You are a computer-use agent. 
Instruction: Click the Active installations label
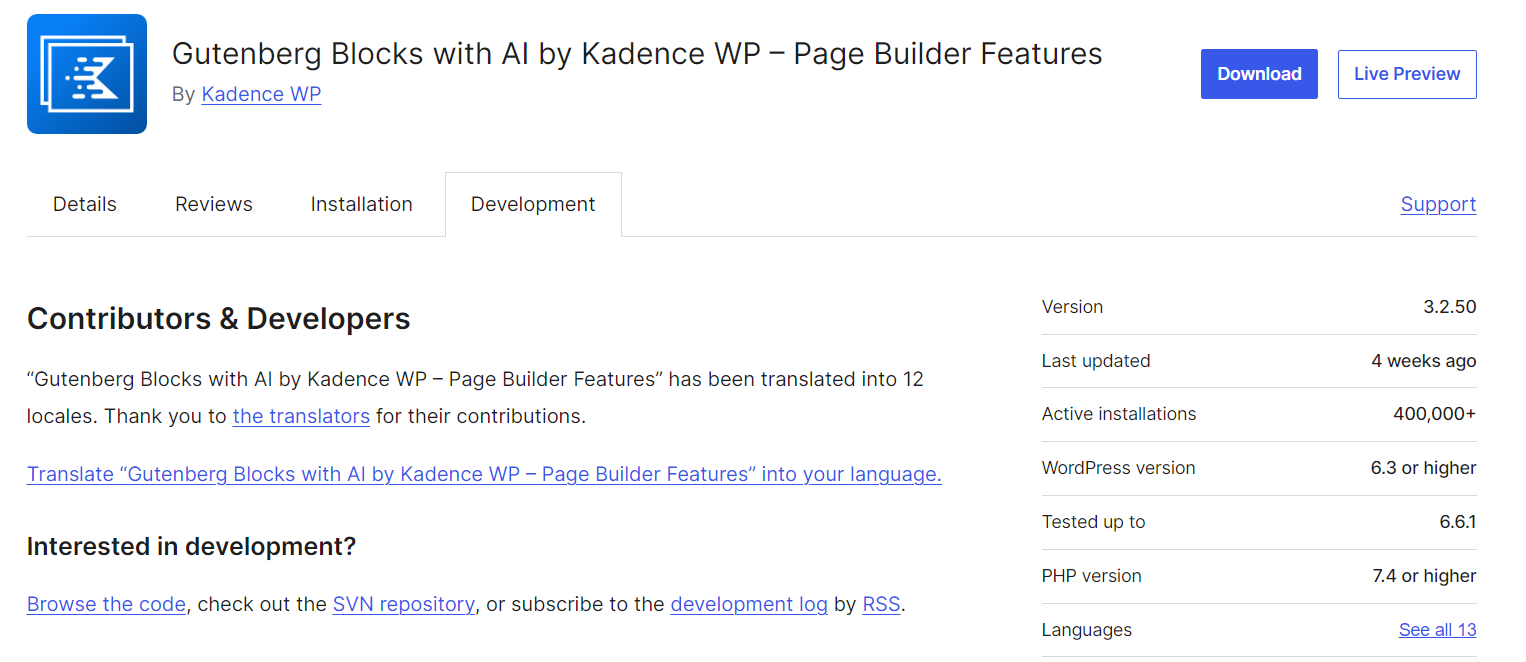tap(1119, 414)
